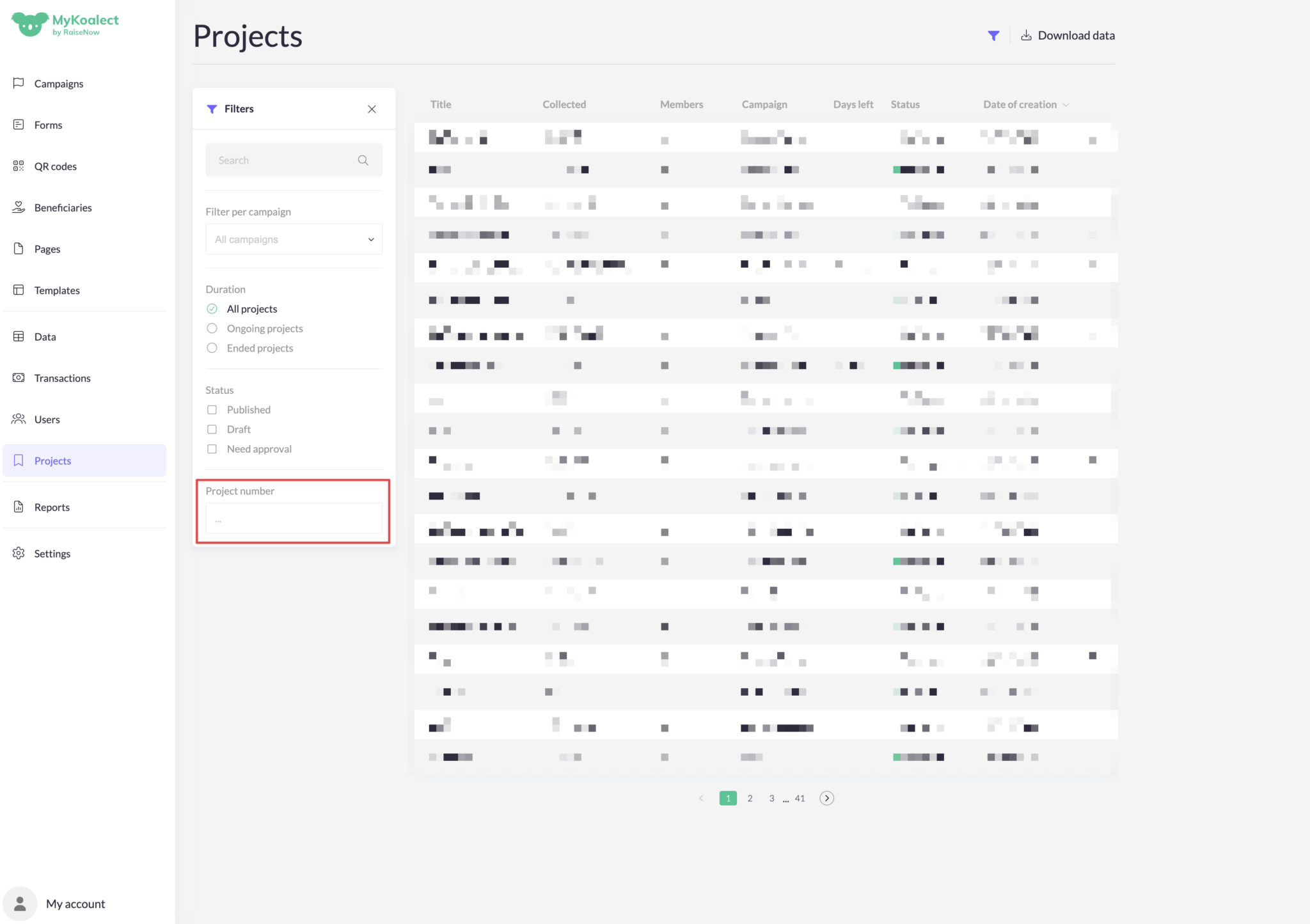
Task: Open the QR codes section
Action: point(56,166)
